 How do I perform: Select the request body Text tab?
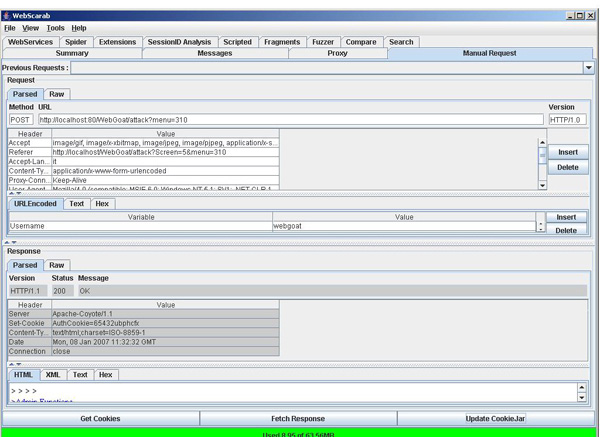[77, 204]
